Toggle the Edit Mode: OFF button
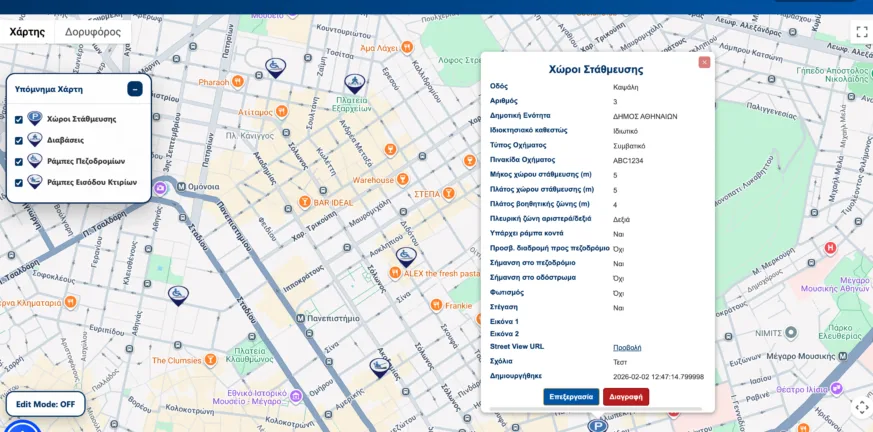873x432 pixels. (45, 404)
